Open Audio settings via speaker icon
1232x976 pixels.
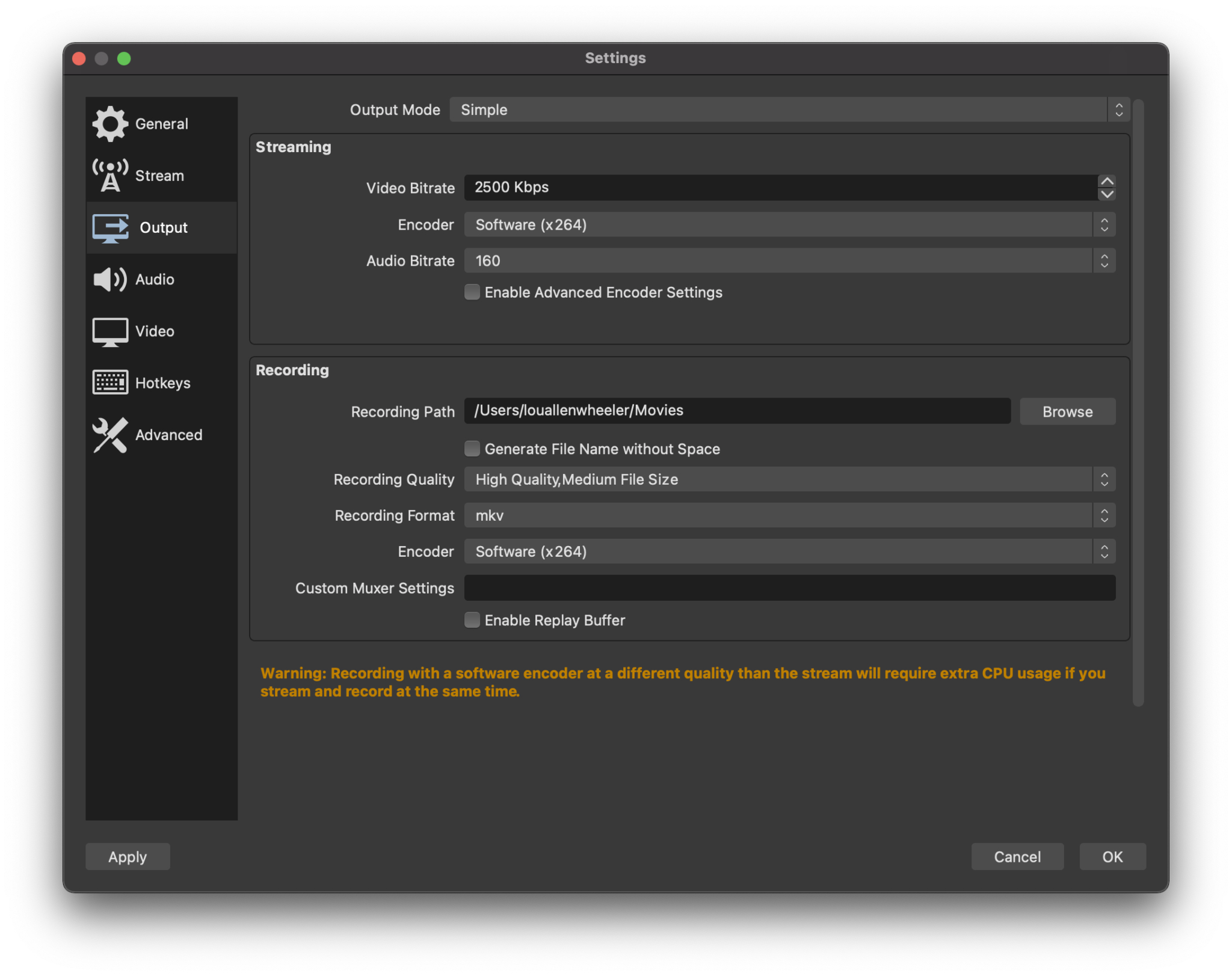coord(110,278)
